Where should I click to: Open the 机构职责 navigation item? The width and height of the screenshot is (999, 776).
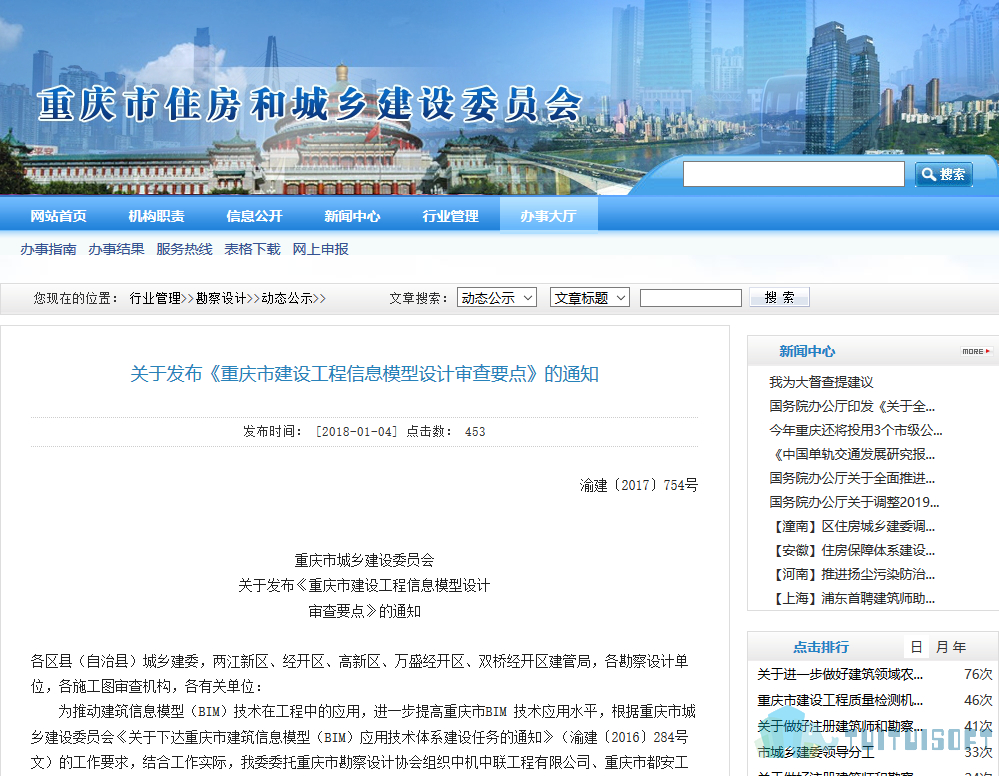(x=156, y=216)
